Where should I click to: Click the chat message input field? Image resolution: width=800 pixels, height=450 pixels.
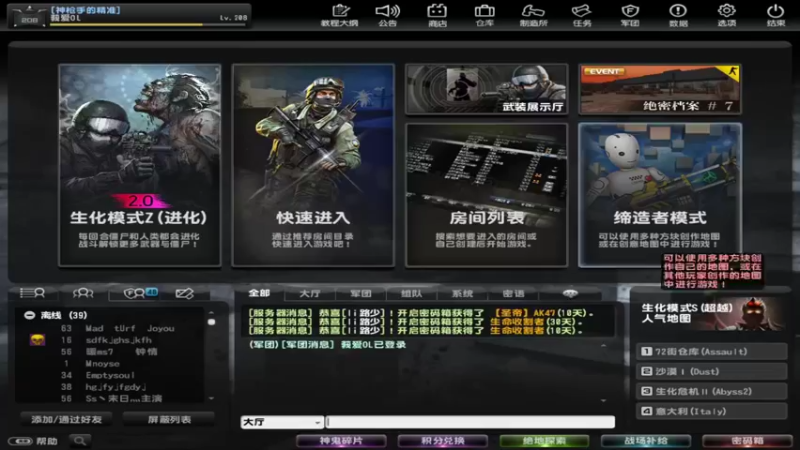click(x=470, y=422)
